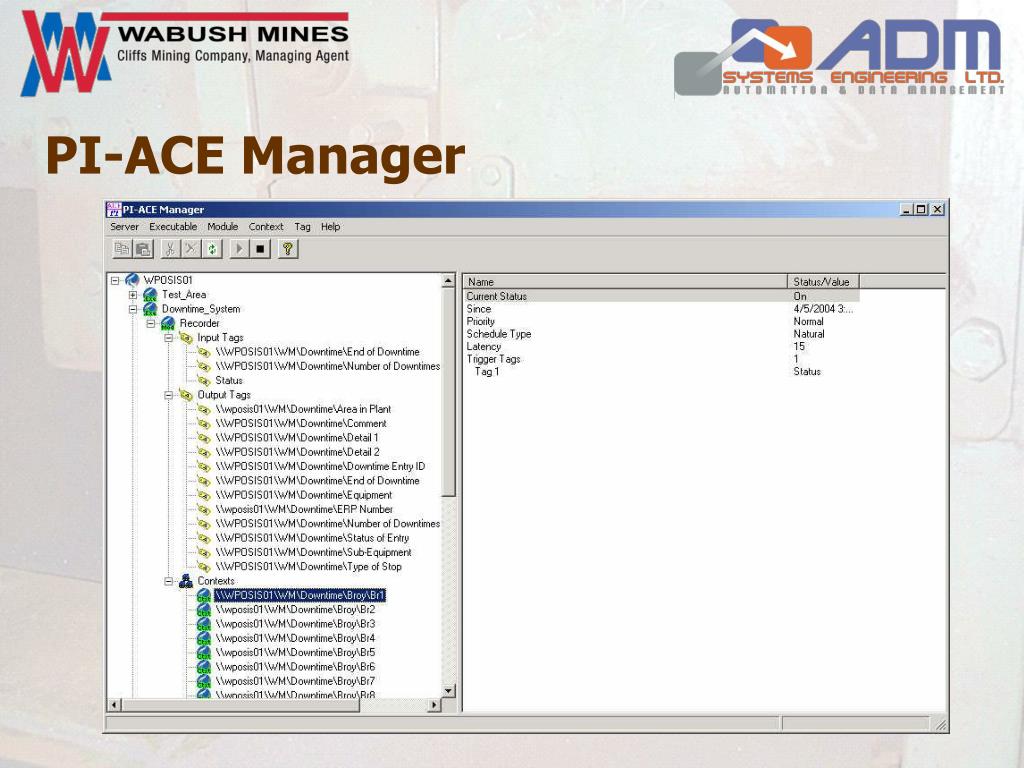This screenshot has height=768, width=1024.
Task: Click the context icon beside Broy\Br4
Action: pos(204,638)
